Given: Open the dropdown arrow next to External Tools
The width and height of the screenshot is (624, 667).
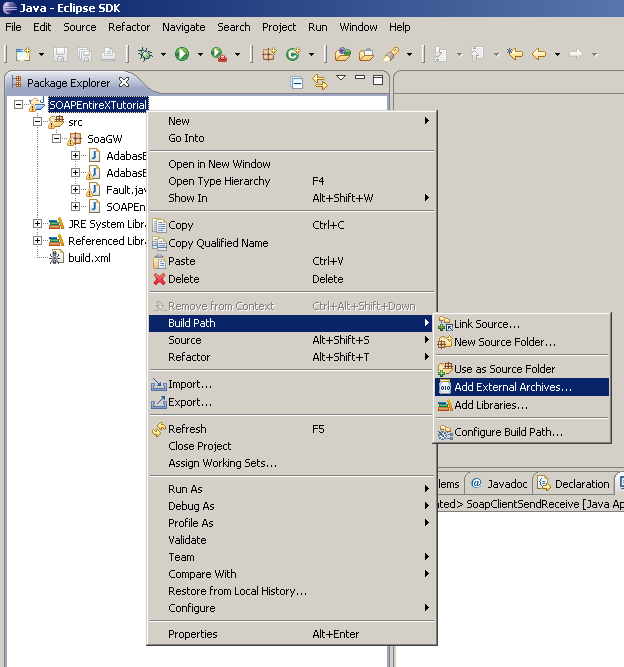Looking at the screenshot, I should pyautogui.click(x=237, y=54).
